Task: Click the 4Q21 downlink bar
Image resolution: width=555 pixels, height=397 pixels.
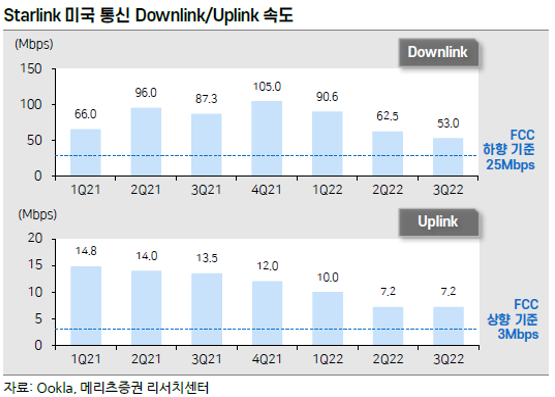Action: tap(267, 138)
